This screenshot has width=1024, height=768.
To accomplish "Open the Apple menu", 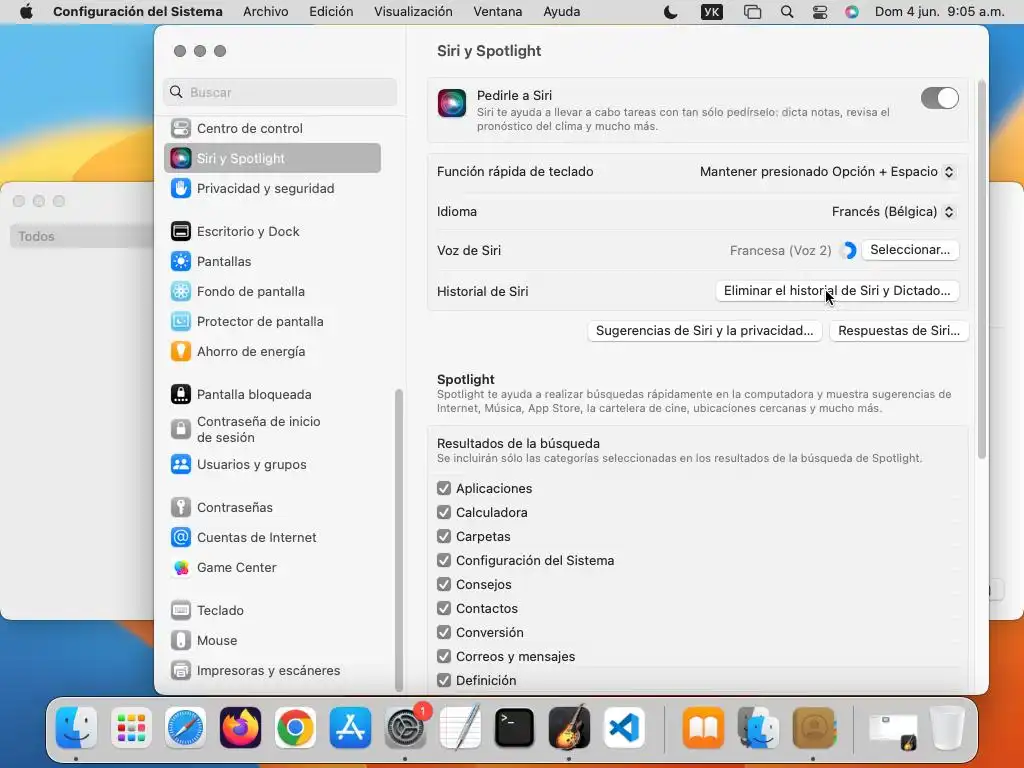I will [26, 12].
